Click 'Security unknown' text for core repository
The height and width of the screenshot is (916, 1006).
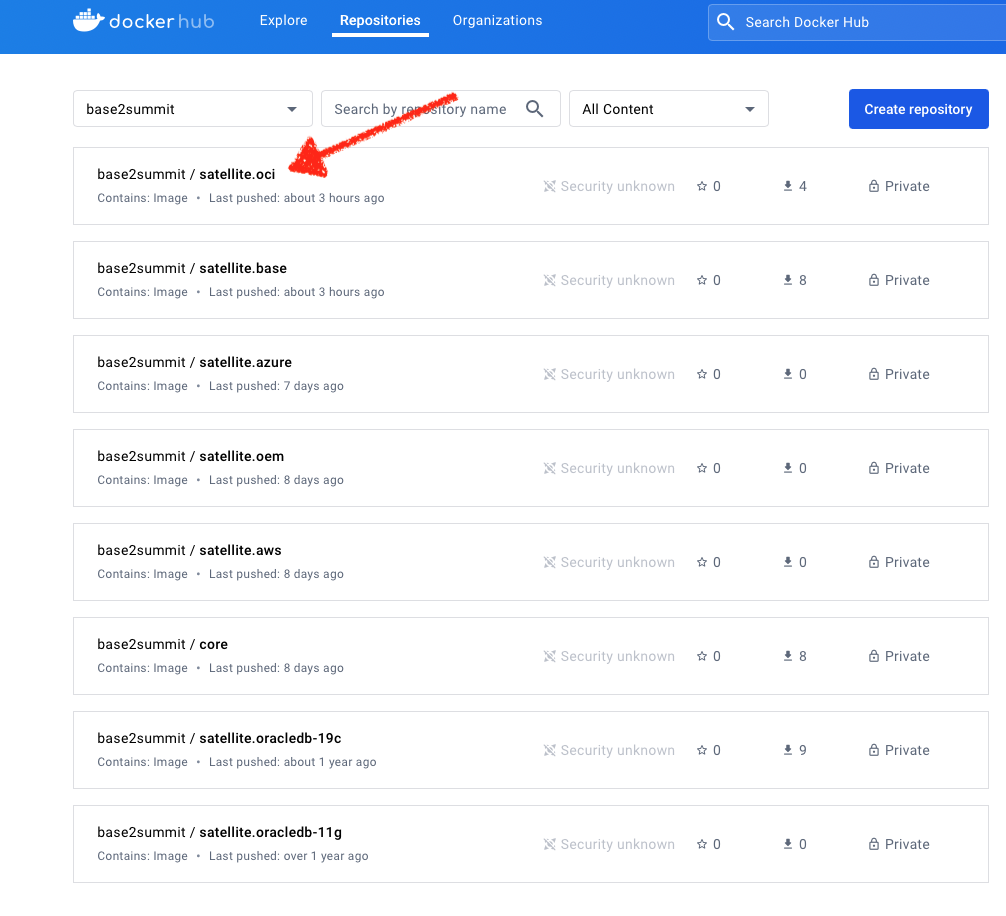(x=617, y=656)
